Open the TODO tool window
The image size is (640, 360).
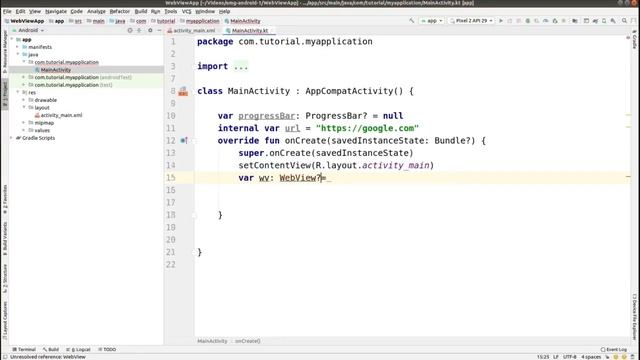tap(107, 349)
